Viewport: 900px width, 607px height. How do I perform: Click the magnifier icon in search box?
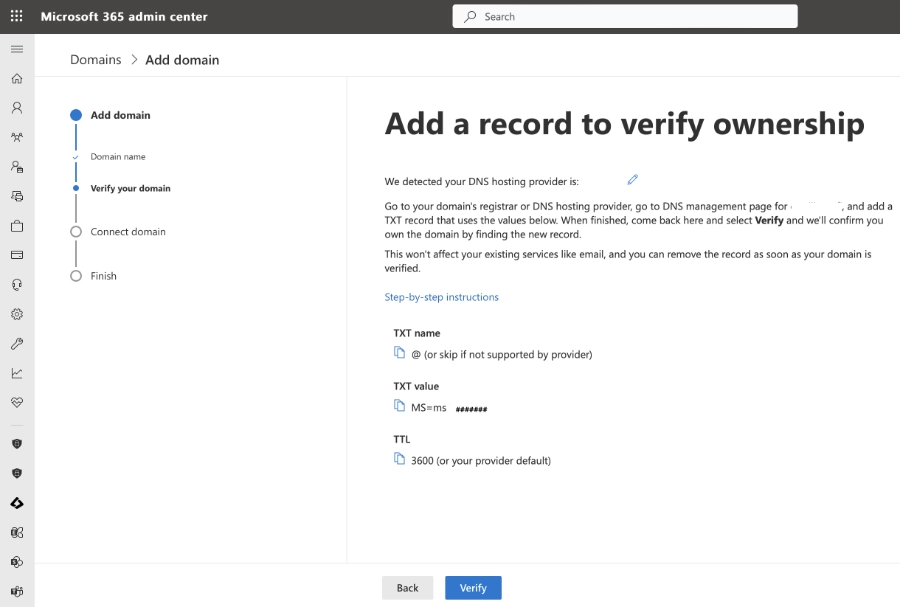470,17
